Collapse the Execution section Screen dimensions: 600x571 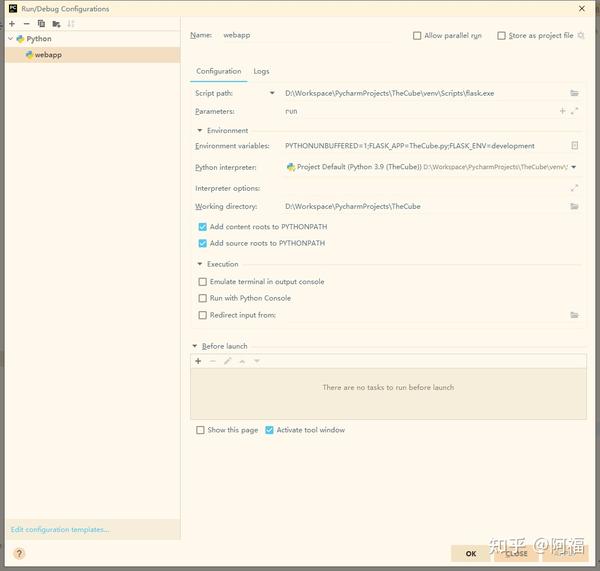(199, 264)
